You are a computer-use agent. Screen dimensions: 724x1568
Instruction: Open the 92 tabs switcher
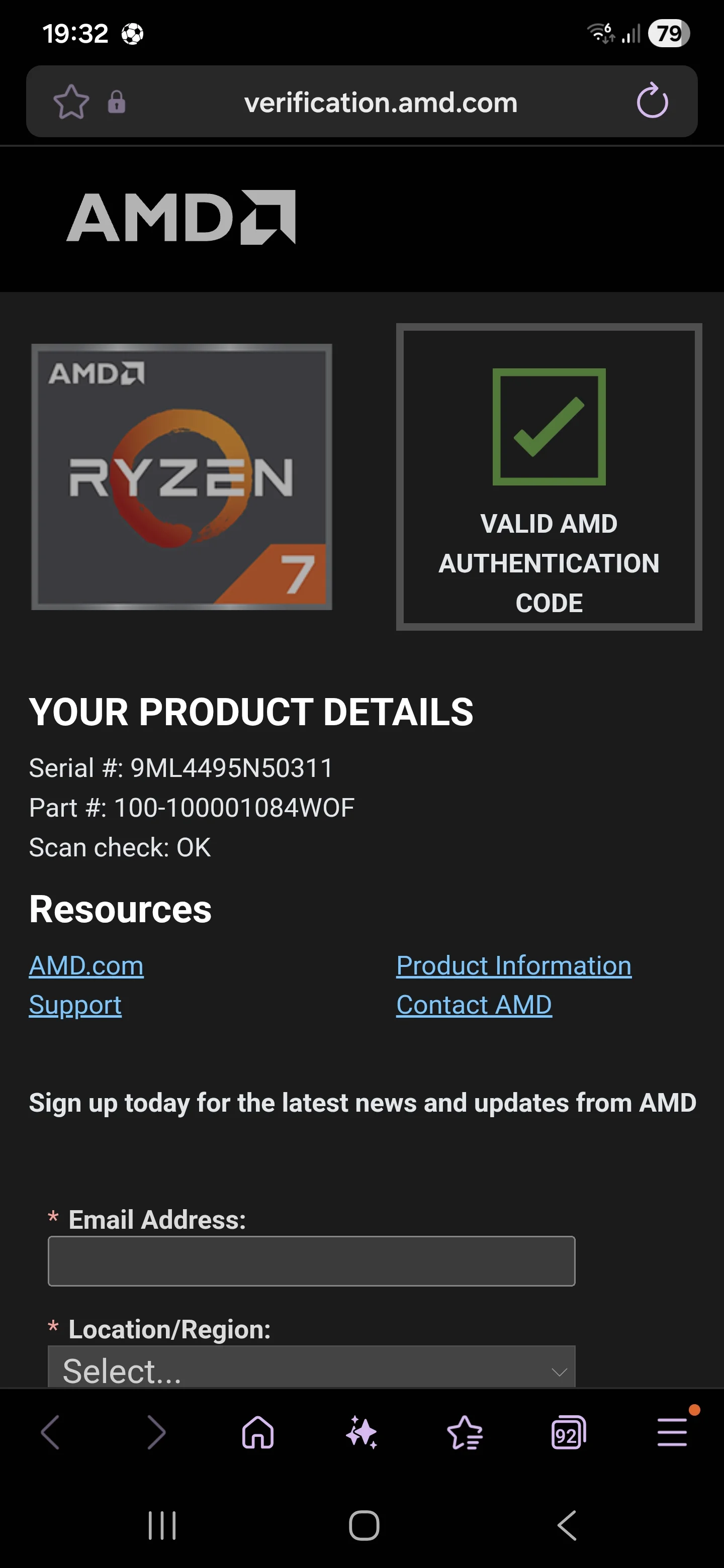pyautogui.click(x=568, y=1432)
